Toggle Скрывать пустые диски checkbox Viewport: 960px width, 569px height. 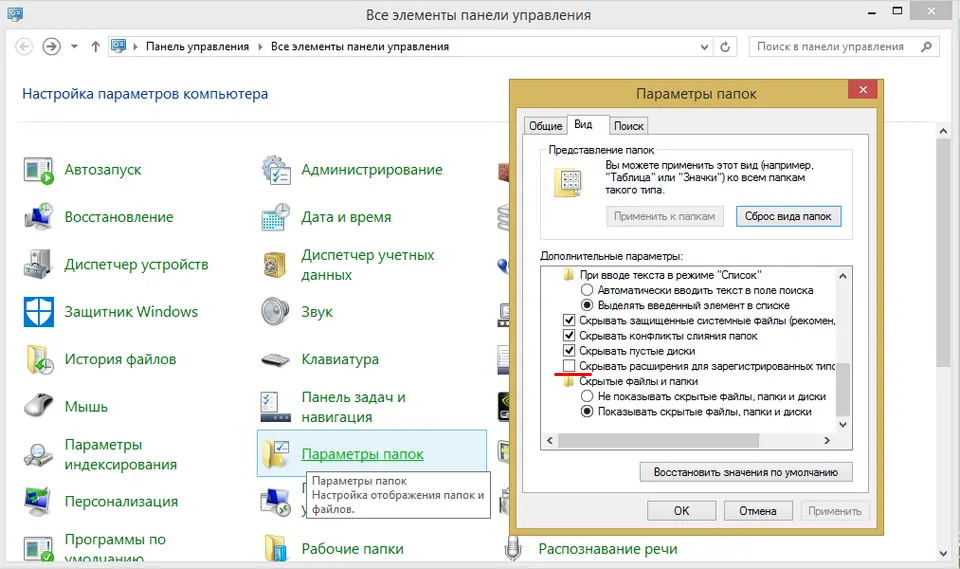pos(569,351)
